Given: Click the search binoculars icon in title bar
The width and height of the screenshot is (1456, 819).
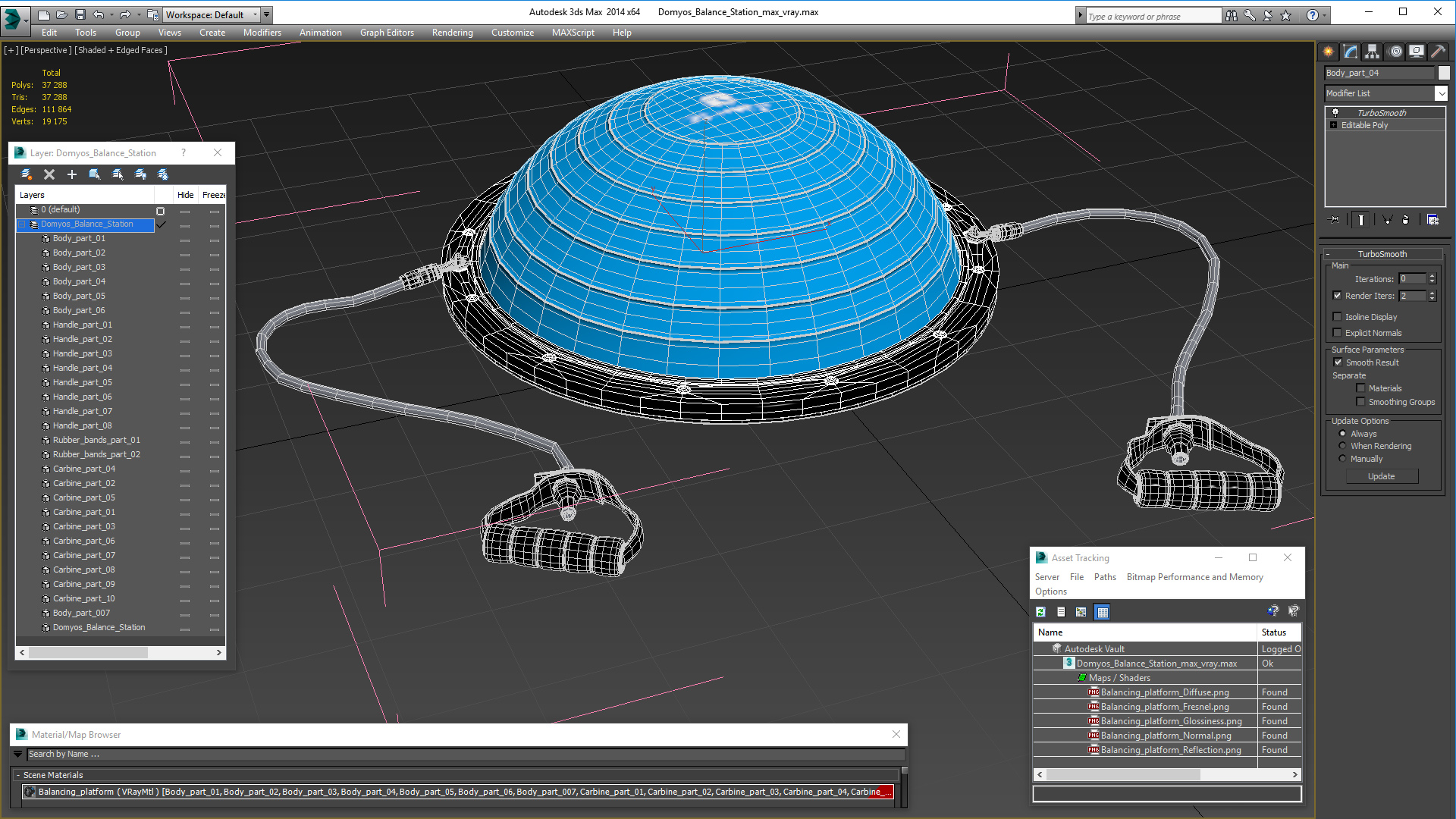Looking at the screenshot, I should 1232,15.
